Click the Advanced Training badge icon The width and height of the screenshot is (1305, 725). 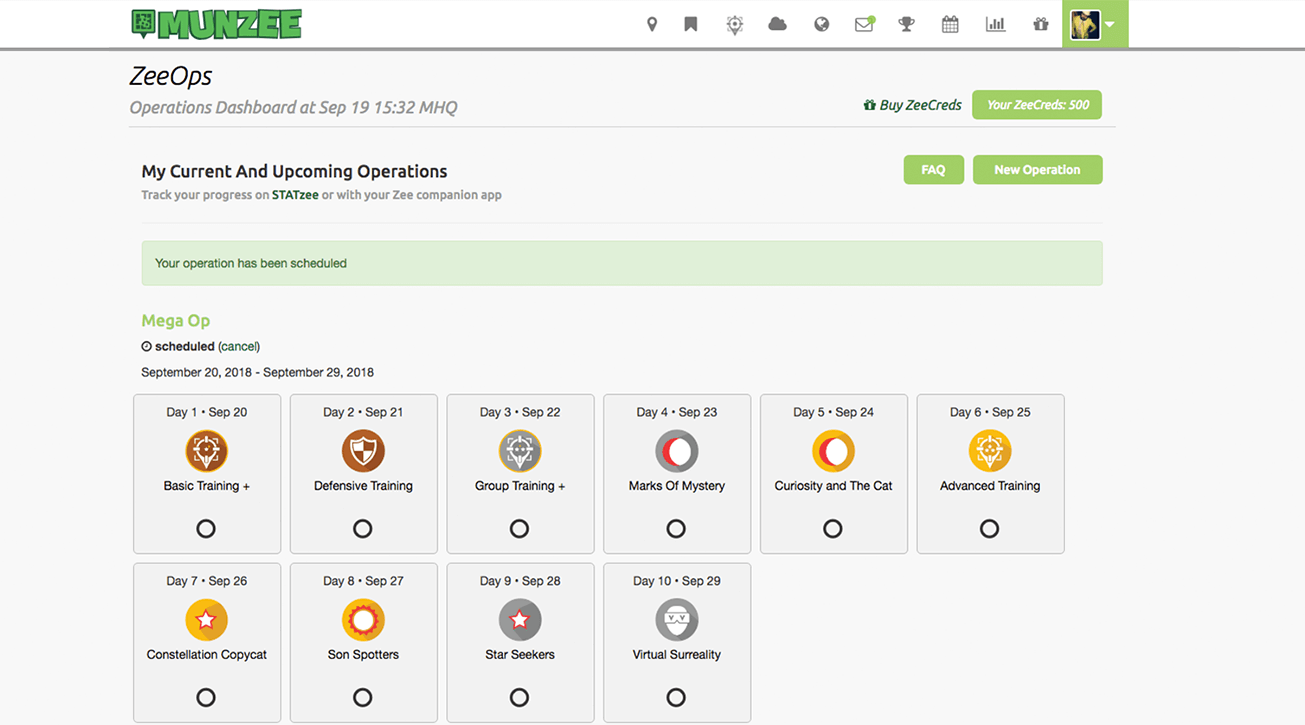[x=990, y=451]
